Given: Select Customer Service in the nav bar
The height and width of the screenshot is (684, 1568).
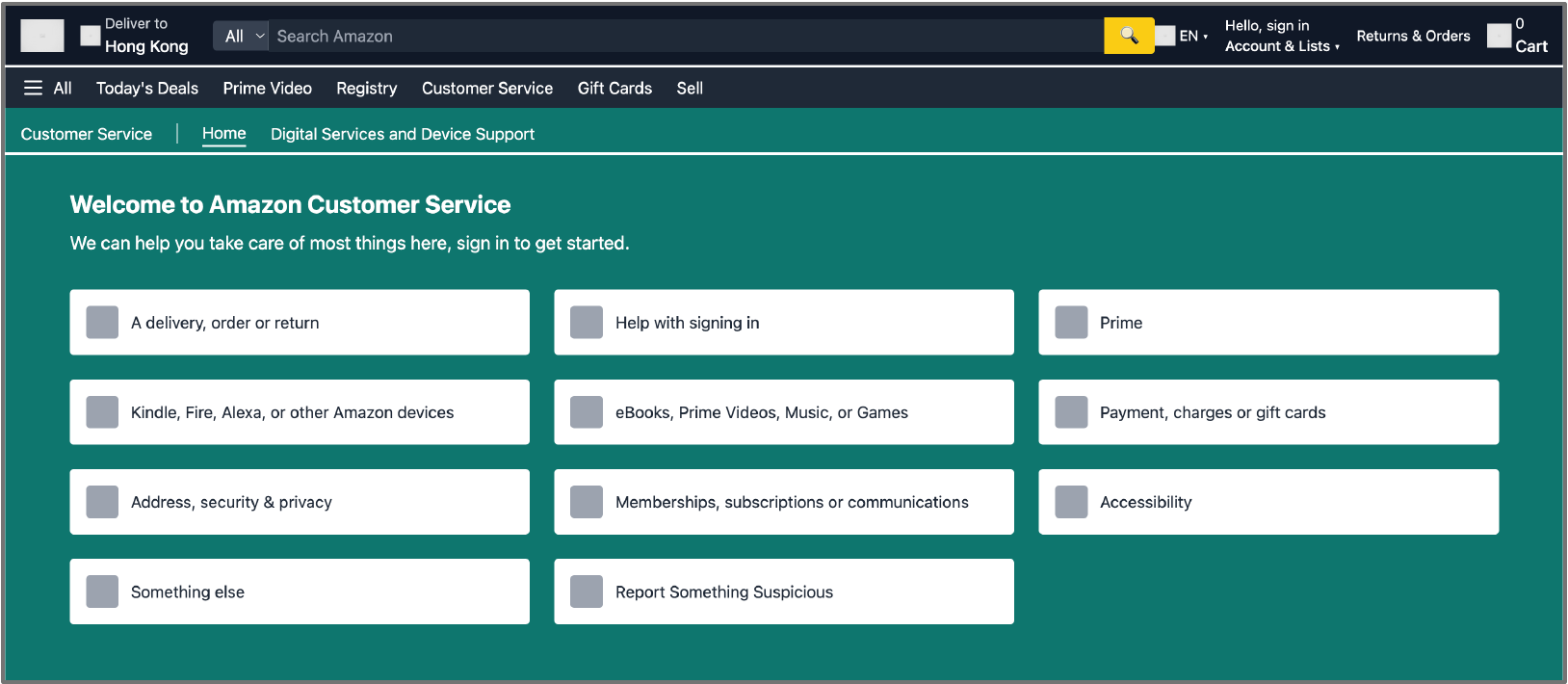Looking at the screenshot, I should pyautogui.click(x=487, y=88).
